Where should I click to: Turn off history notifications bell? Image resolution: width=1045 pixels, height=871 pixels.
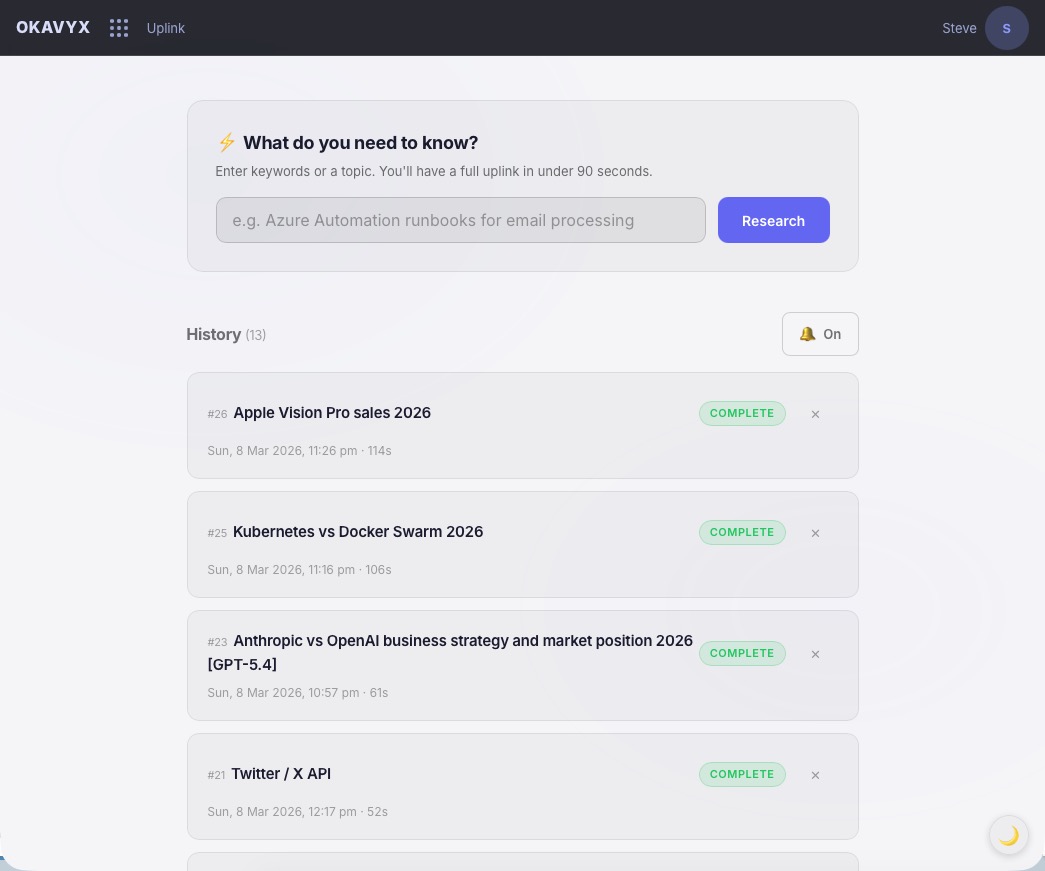click(820, 334)
